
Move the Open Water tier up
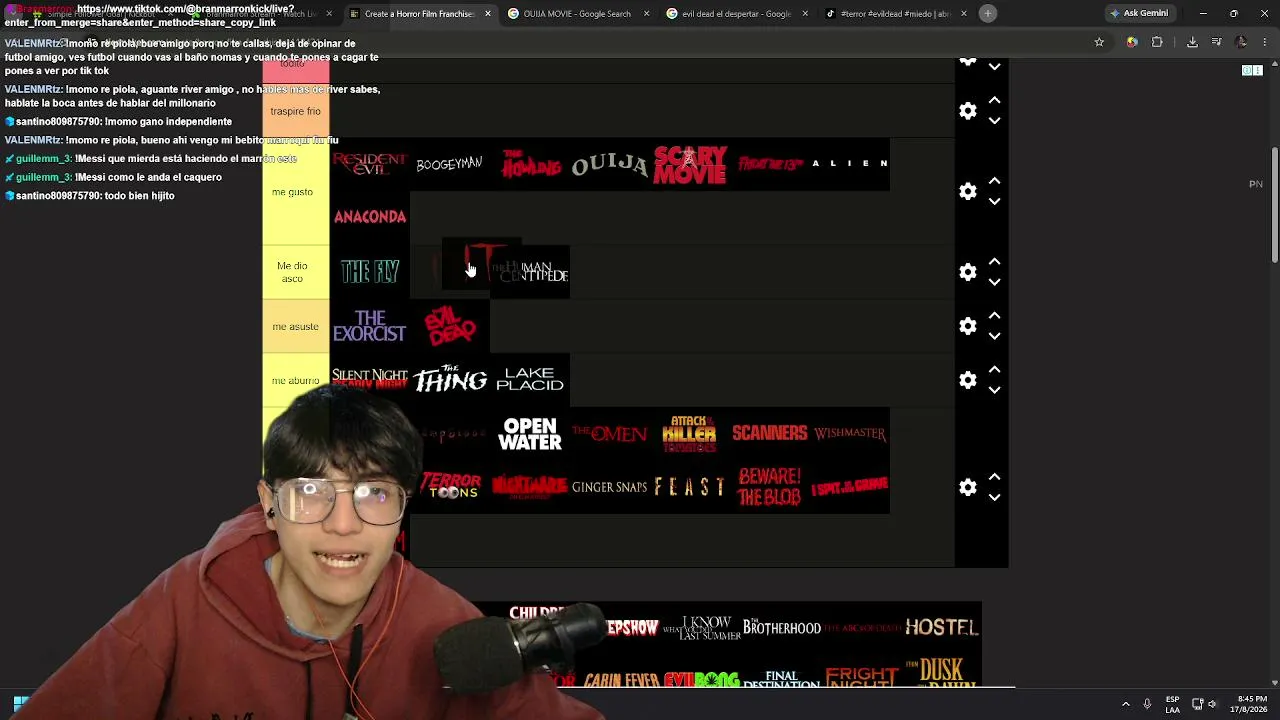994,477
